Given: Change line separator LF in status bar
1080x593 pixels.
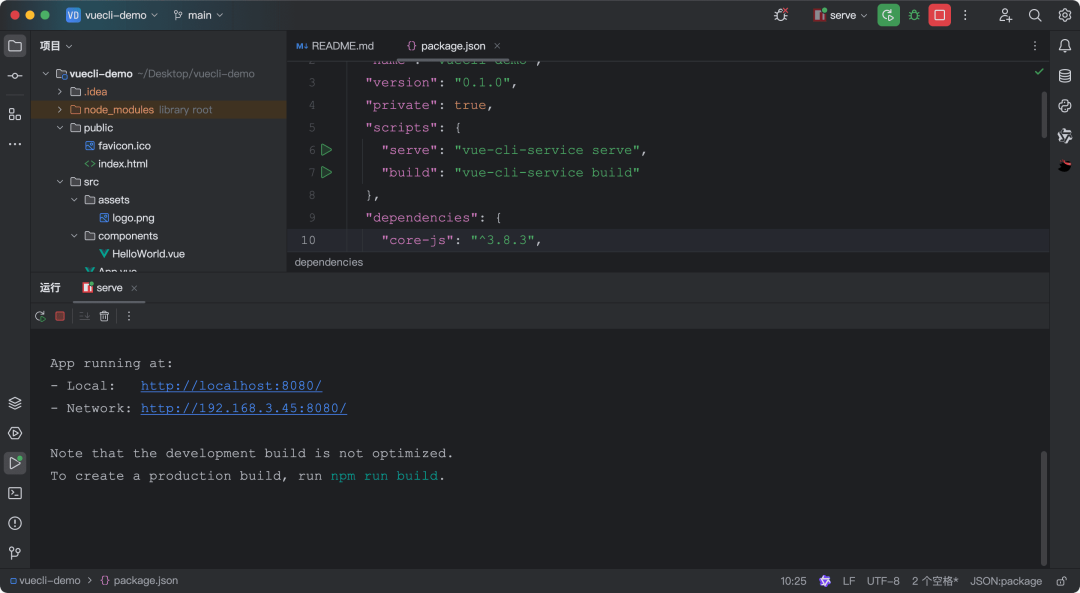Looking at the screenshot, I should pos(849,581).
